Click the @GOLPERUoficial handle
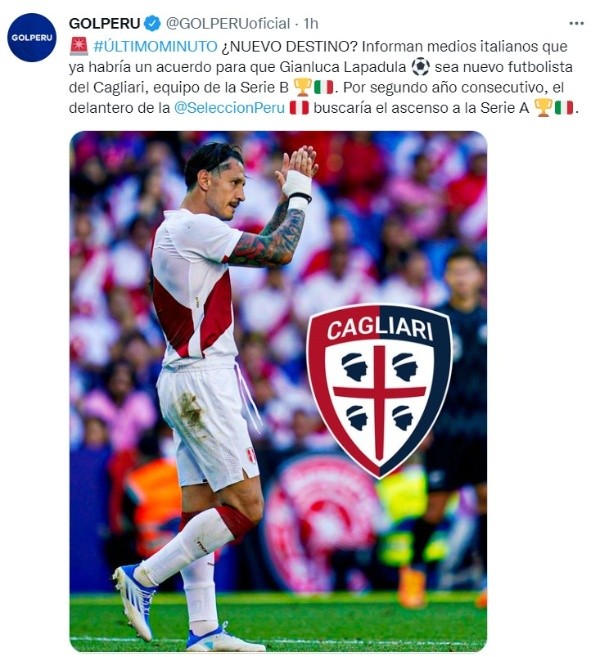Screen dimensions: 600x657 [x=228, y=23]
